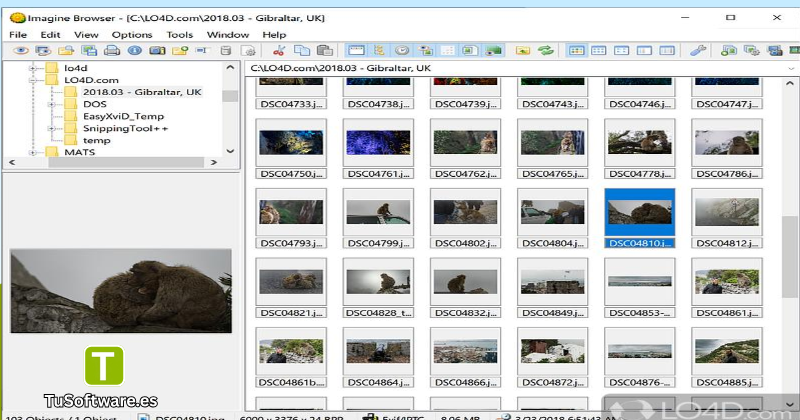Go to parent folder via toolbar icon
This screenshot has height=420, width=800.
[522, 51]
